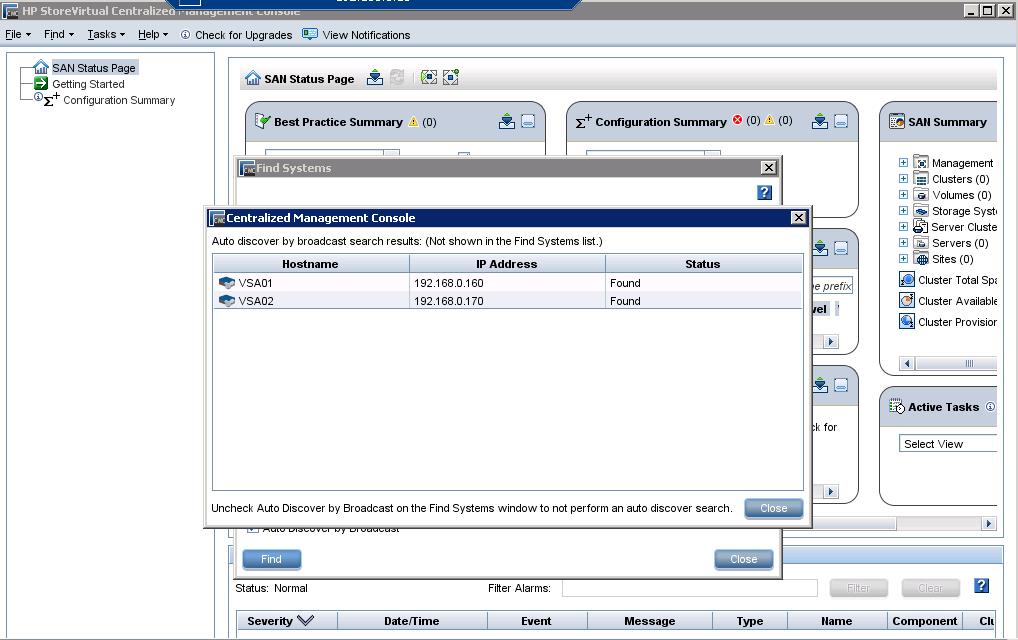Expand the Server Clusters node
1018x640 pixels.
click(x=903, y=227)
